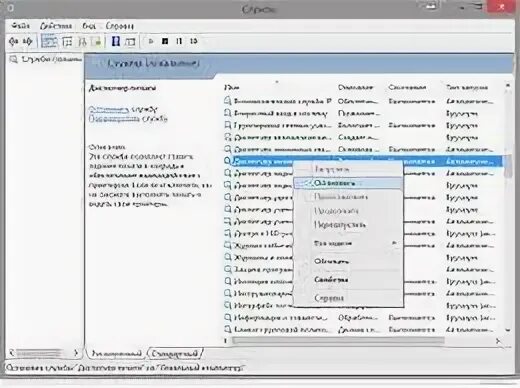The width and height of the screenshot is (520, 388).
Task: Choose Свойства in the context menu
Action: 348,280
